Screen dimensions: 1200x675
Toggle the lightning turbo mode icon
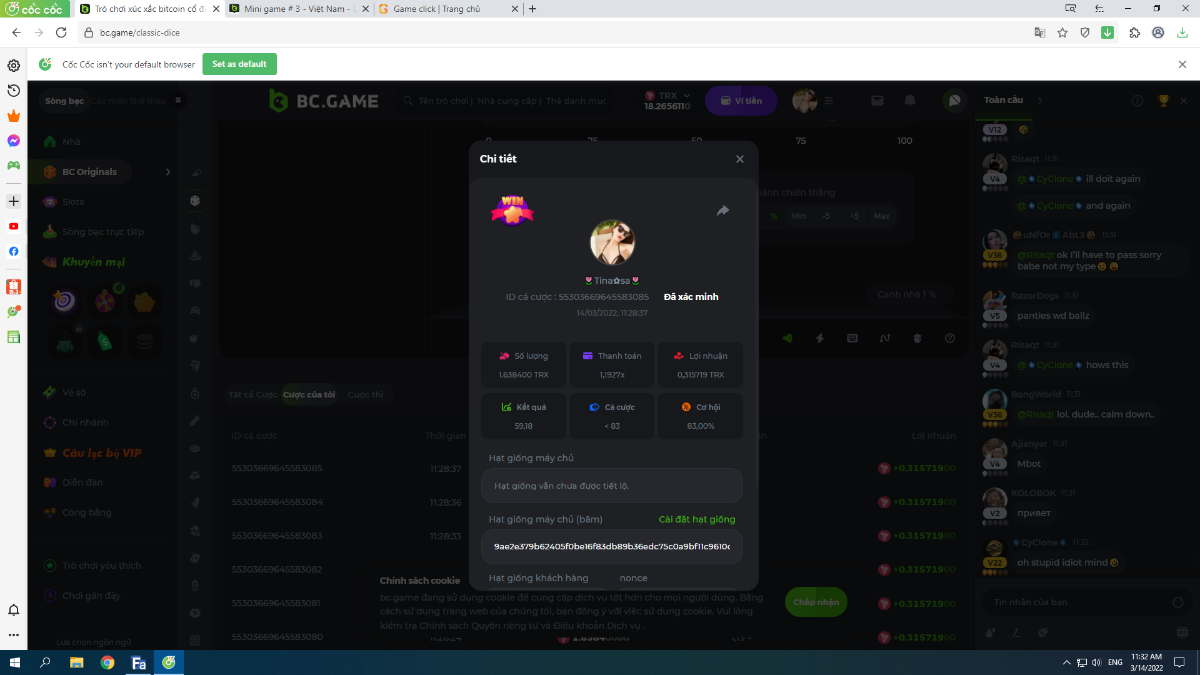pyautogui.click(x=820, y=338)
